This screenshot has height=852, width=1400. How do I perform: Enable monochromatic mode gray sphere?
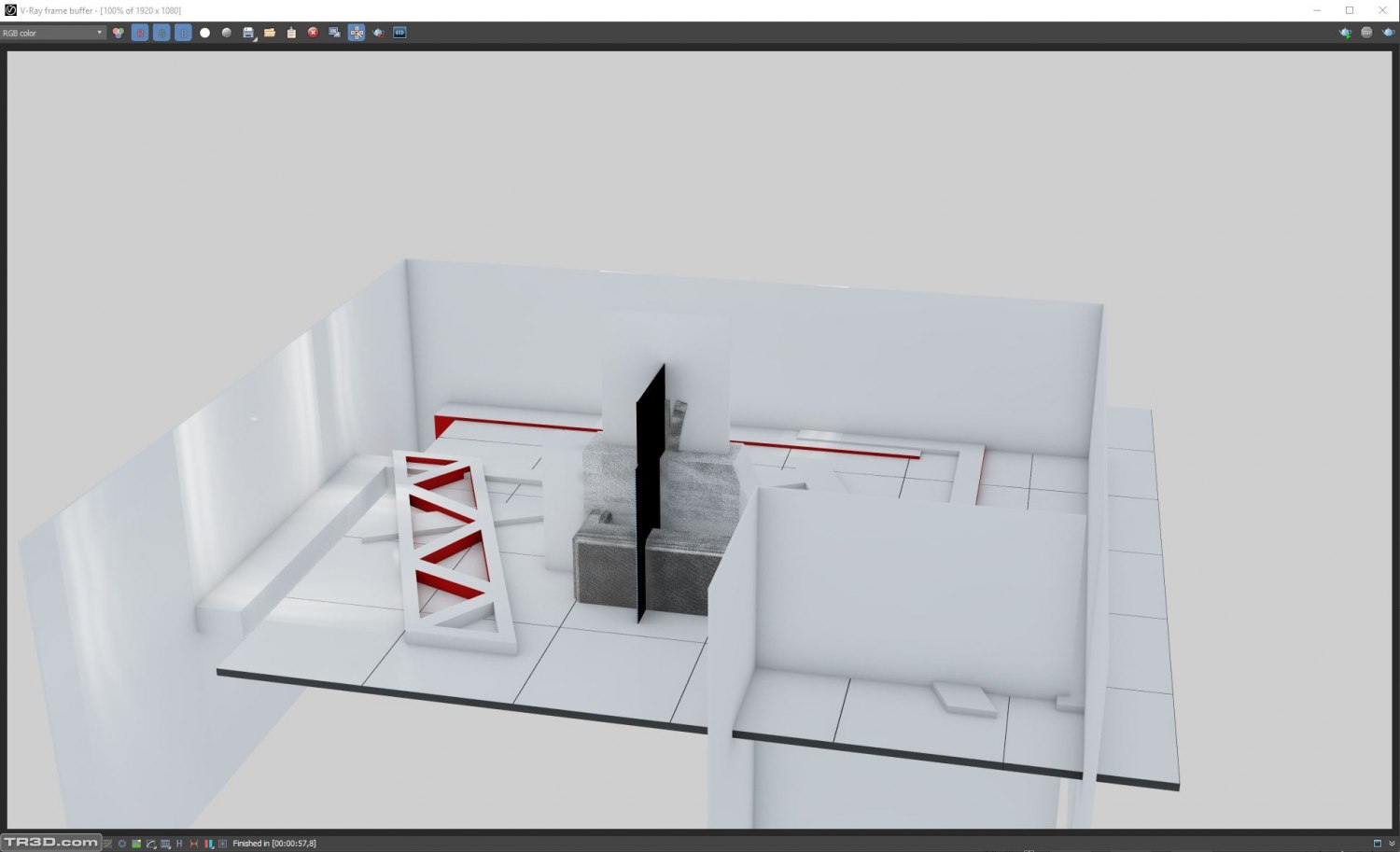click(227, 33)
